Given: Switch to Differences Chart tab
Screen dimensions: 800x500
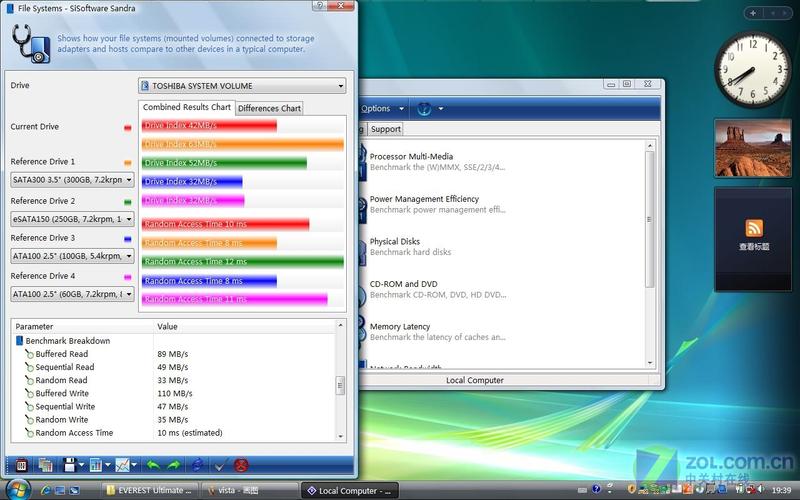Looking at the screenshot, I should [x=269, y=108].
